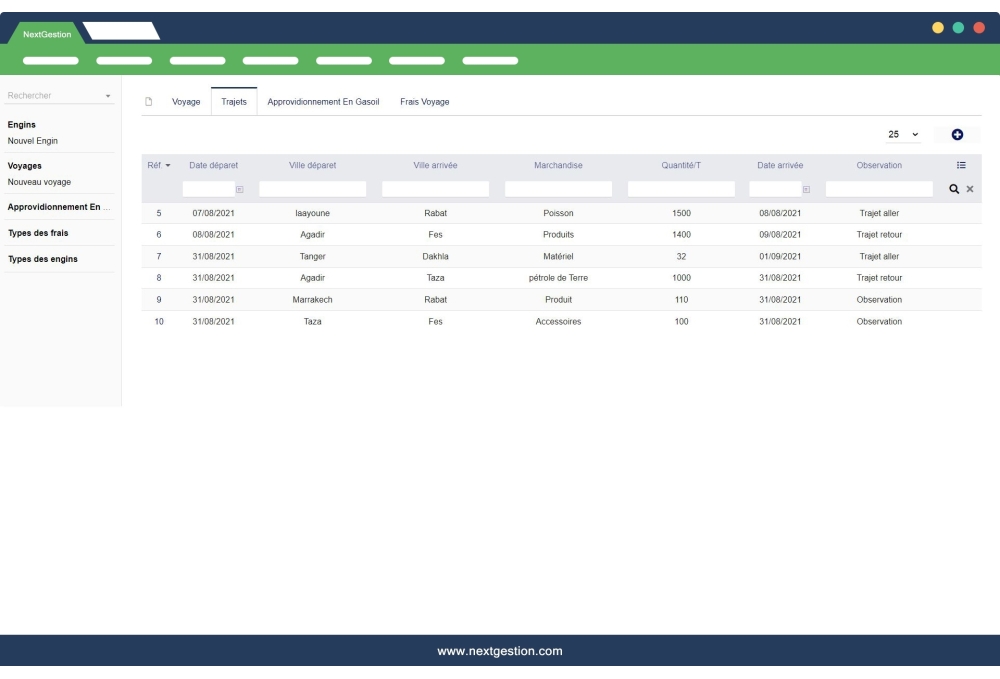1000x679 pixels.
Task: Click Nouvel Engin in the sidebar
Action: pyautogui.click(x=31, y=141)
